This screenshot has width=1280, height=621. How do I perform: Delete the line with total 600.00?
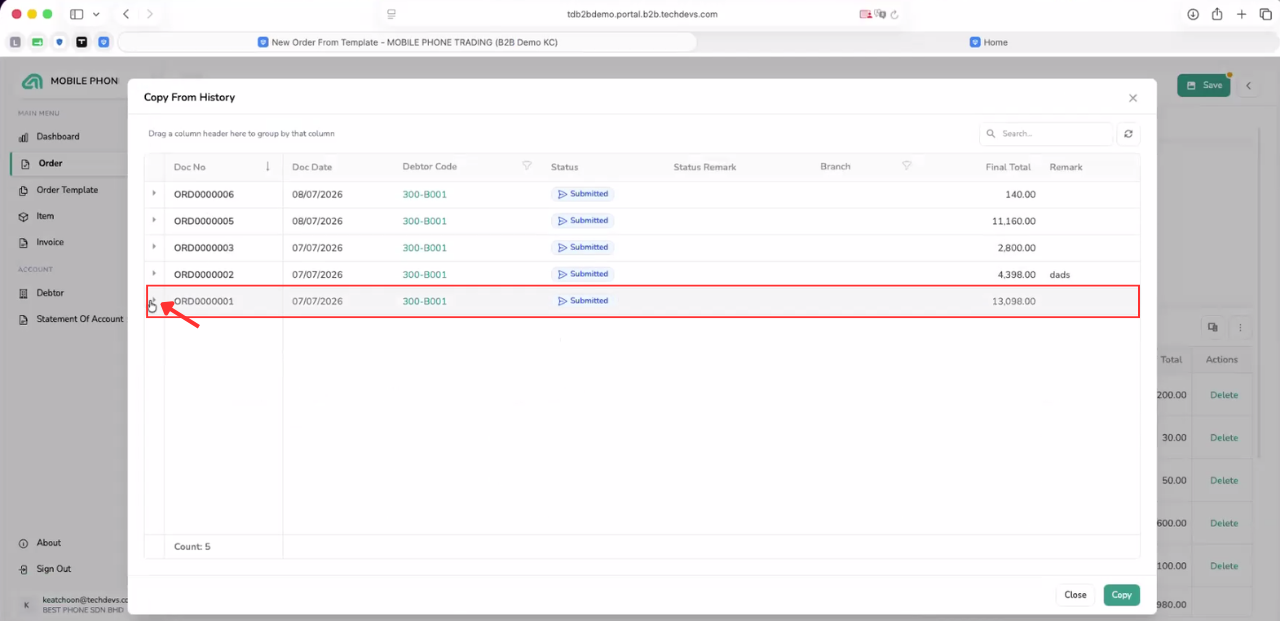tap(1224, 523)
